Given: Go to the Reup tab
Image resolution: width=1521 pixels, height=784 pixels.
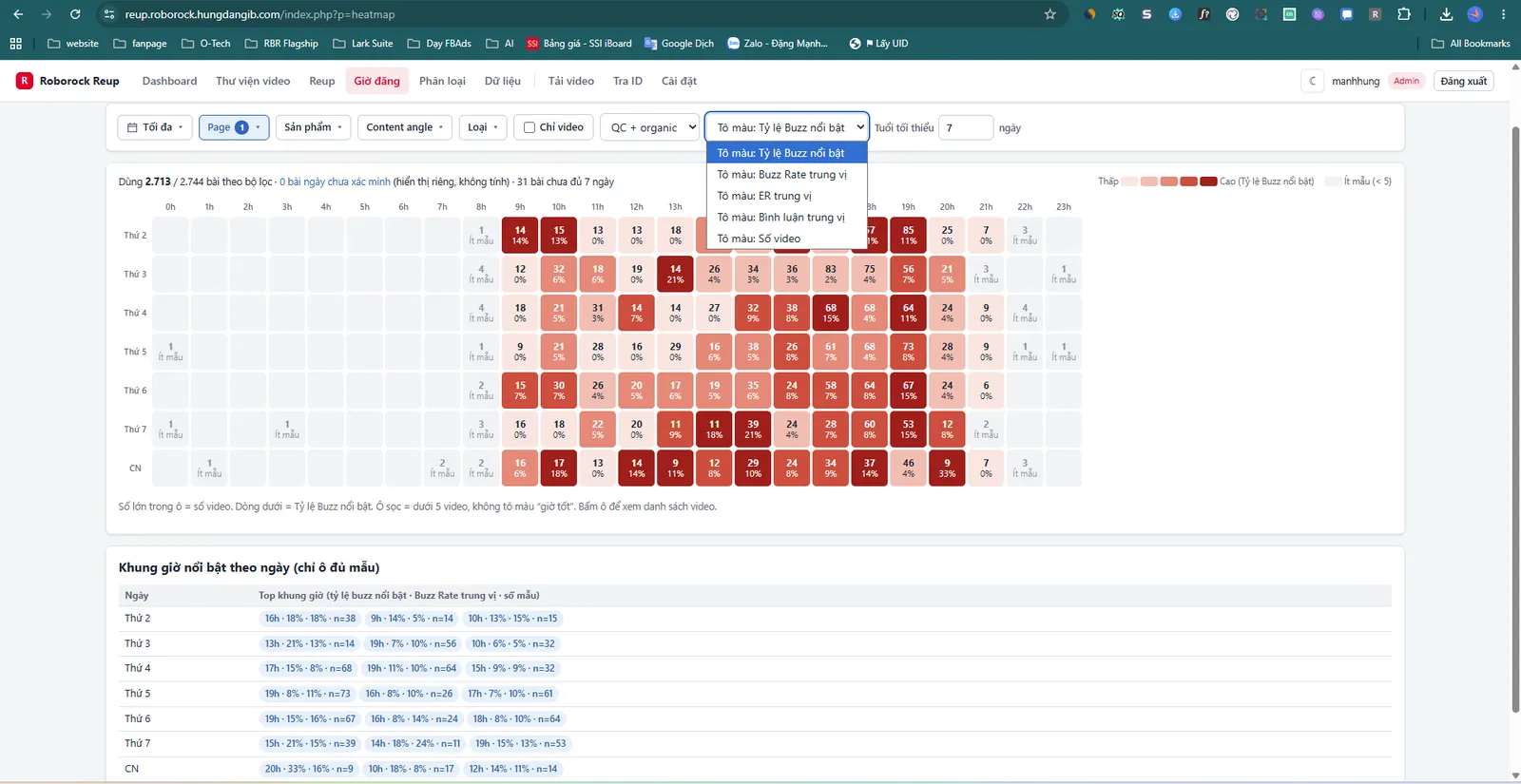Looking at the screenshot, I should tap(322, 81).
